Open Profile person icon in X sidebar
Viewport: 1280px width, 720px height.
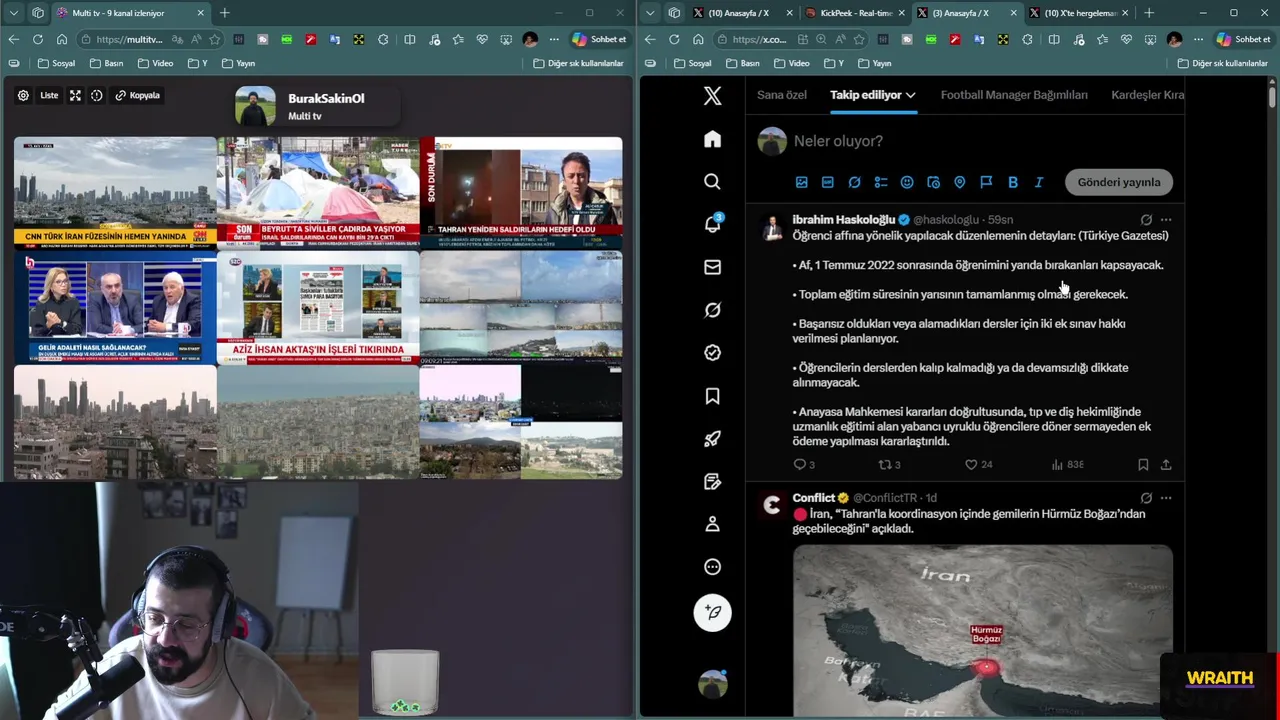(x=712, y=524)
